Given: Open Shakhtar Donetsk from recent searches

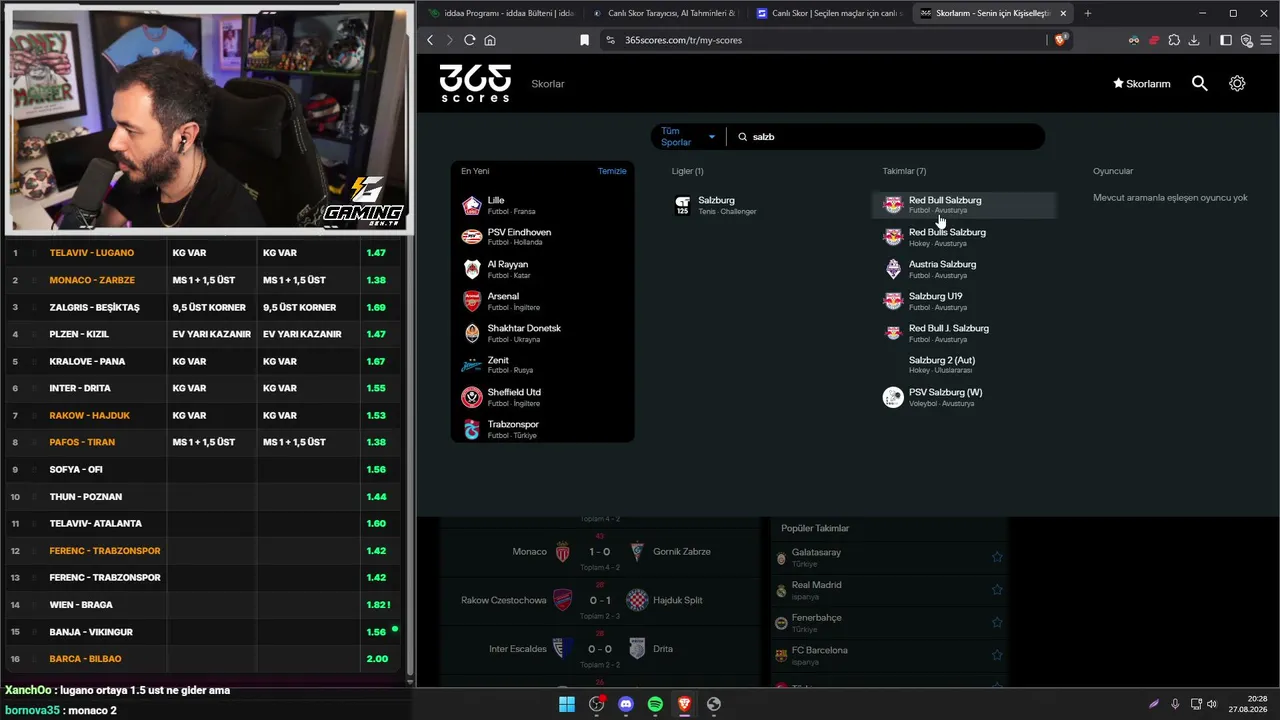Looking at the screenshot, I should click(x=543, y=333).
